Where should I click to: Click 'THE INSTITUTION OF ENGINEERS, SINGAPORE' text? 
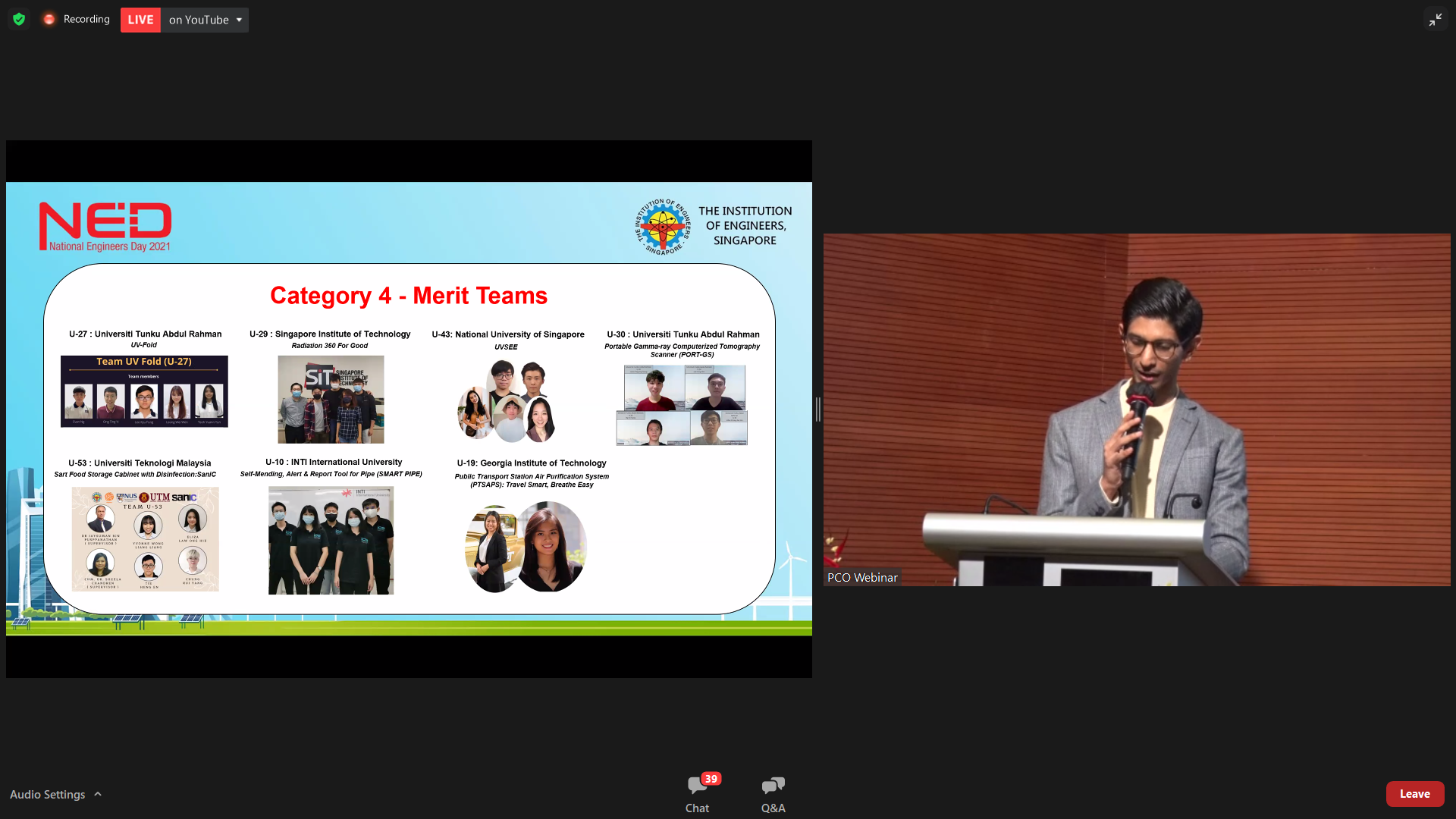745,226
